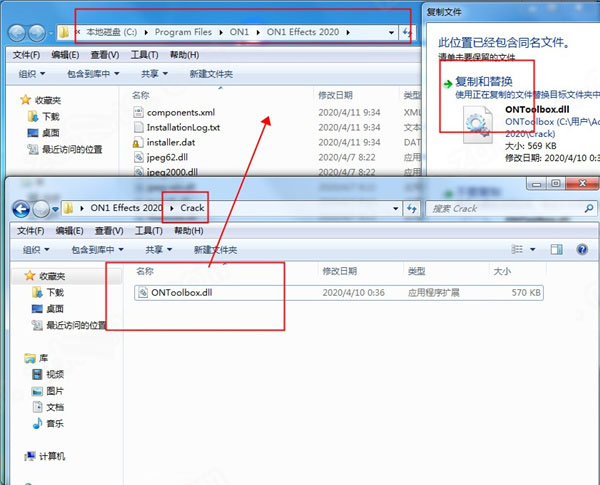This screenshot has width=600, height=485.
Task: Open 下载 folder in Crack window sidebar
Action: [x=55, y=292]
